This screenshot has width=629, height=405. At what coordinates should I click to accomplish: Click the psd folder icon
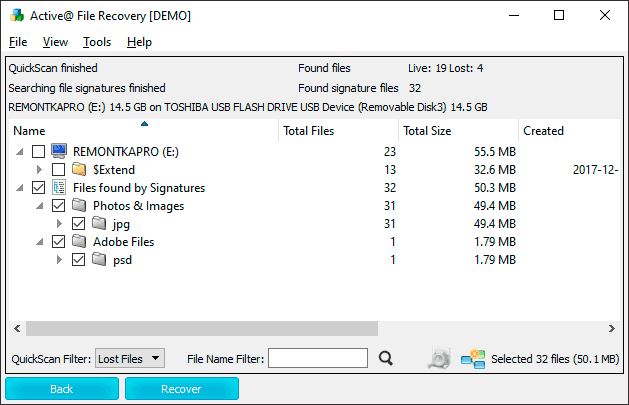point(99,259)
